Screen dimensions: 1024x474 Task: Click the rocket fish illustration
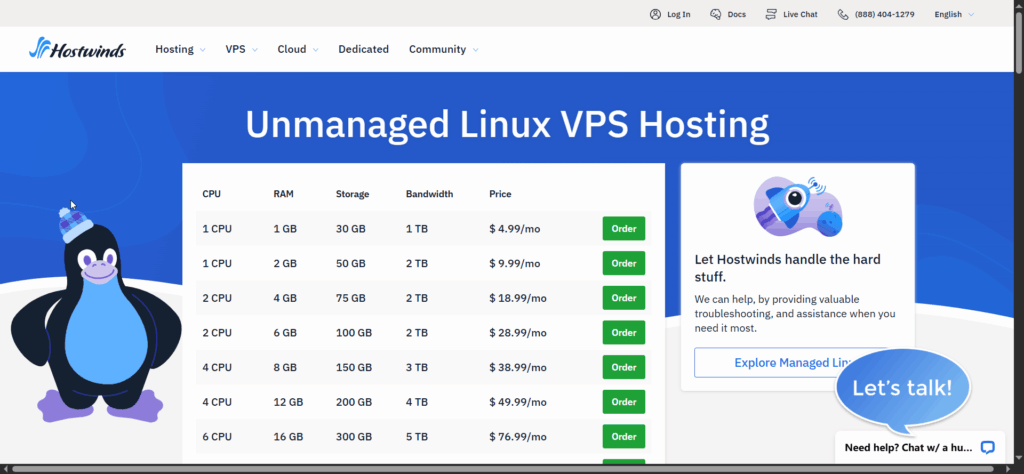point(797,207)
